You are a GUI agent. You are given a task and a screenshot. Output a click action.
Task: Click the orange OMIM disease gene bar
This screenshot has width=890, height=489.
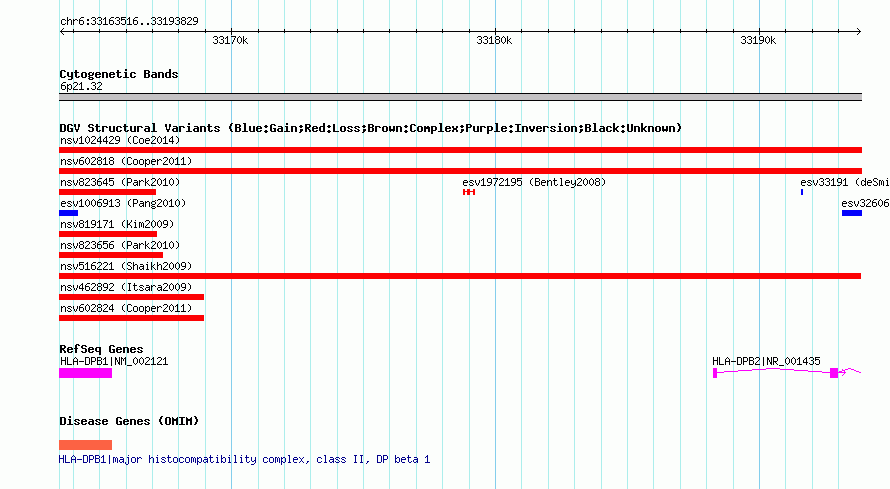coord(86,445)
